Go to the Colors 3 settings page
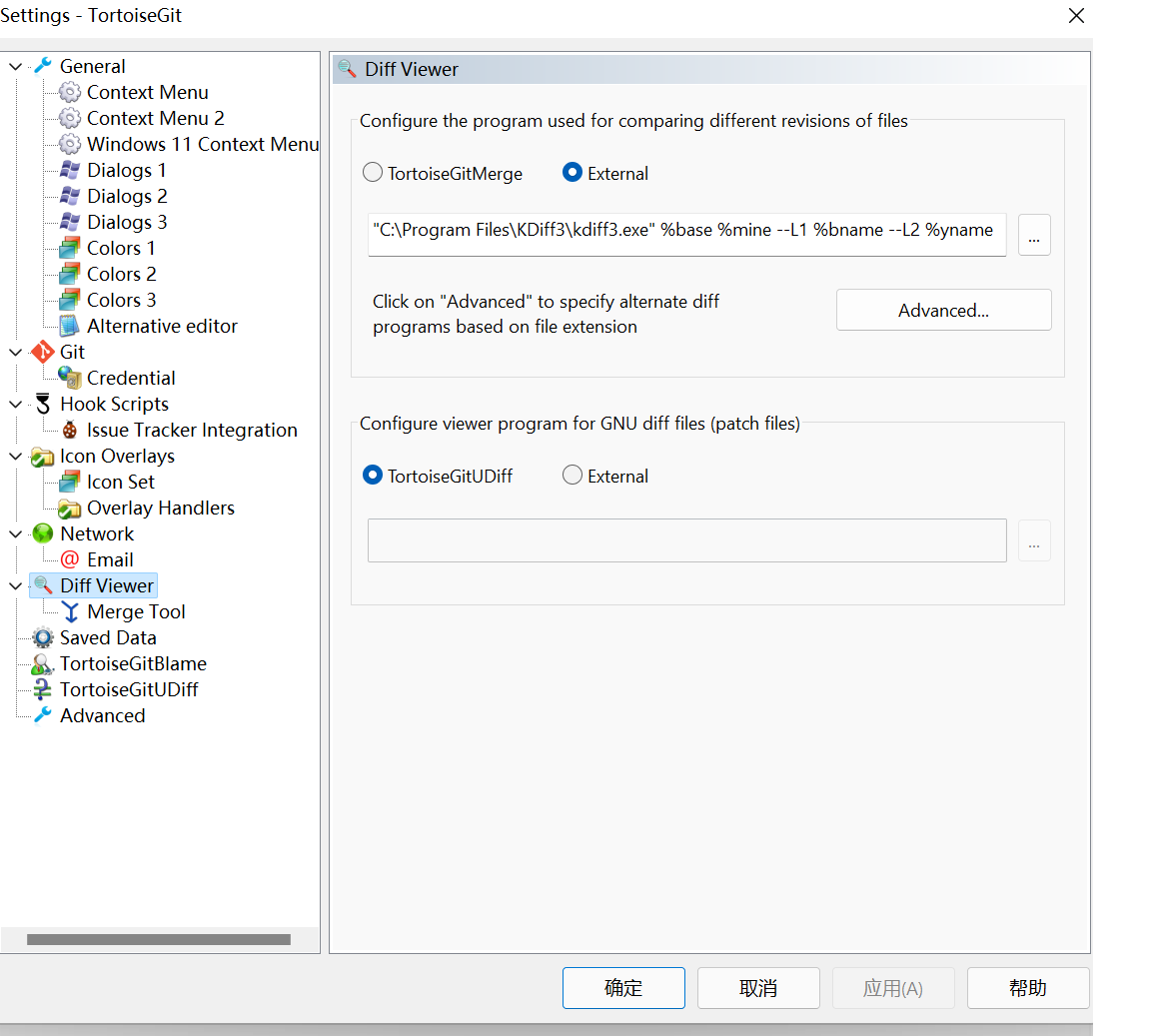 (x=121, y=301)
